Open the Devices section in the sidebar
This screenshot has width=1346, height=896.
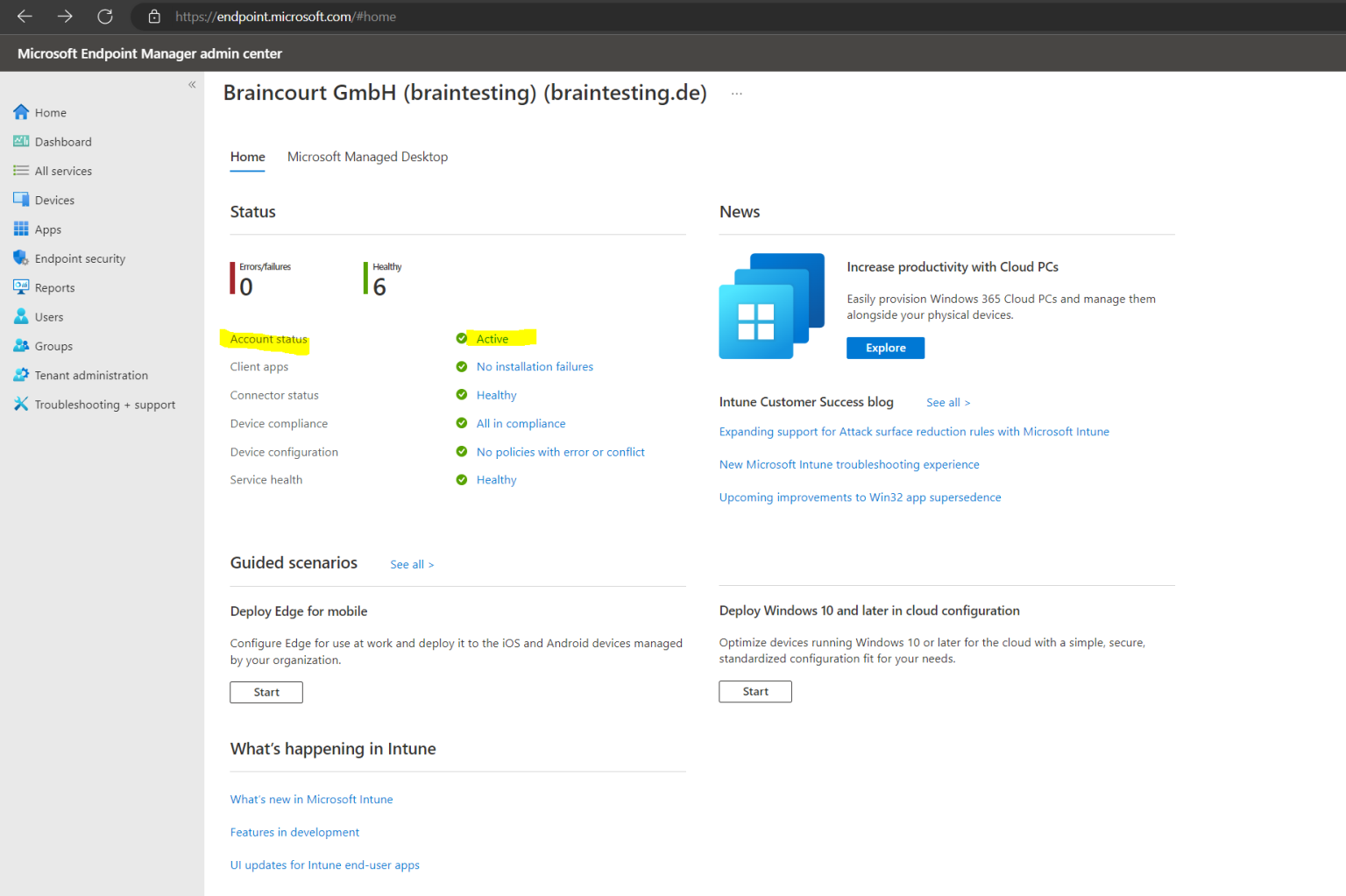pos(54,200)
